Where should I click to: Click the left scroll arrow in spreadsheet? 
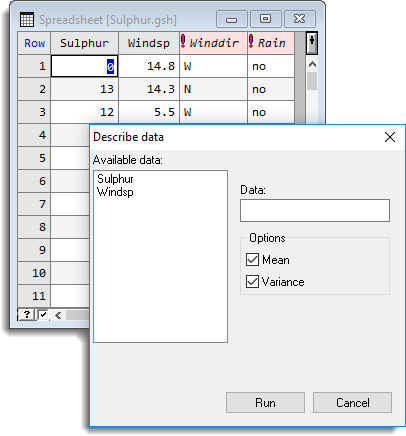pos(58,315)
